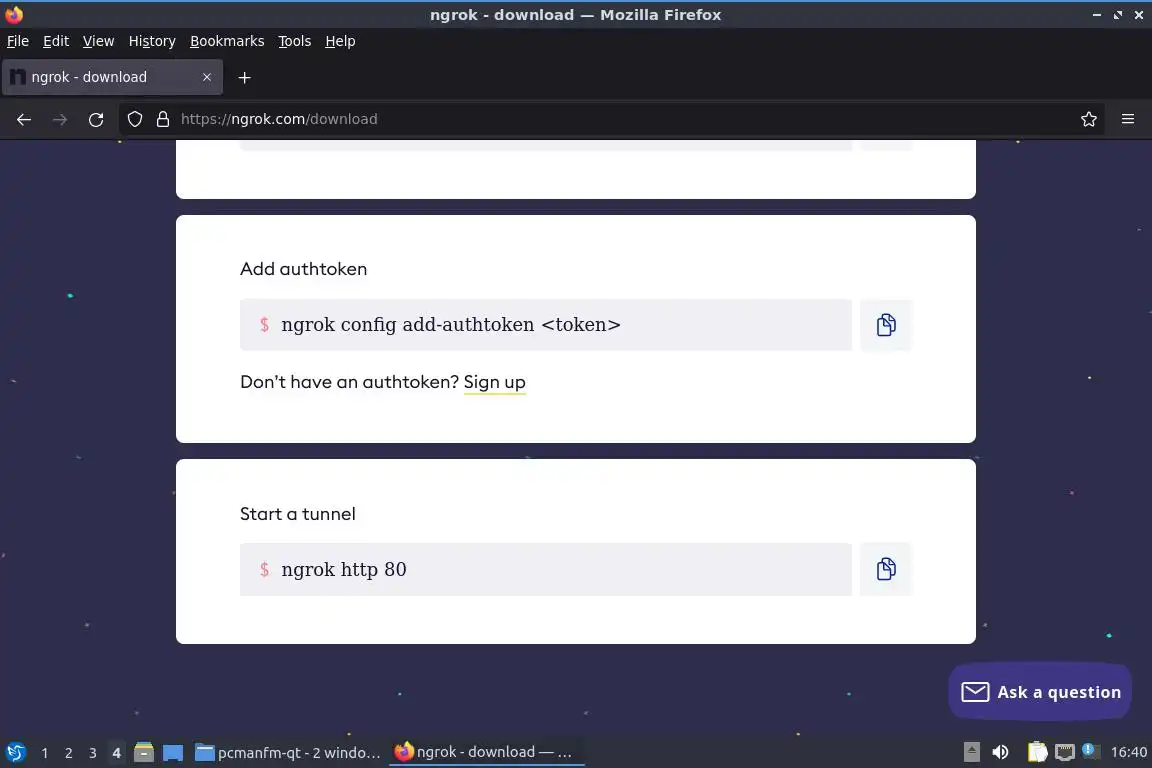
Task: Open the tracking protection shield info
Action: [x=134, y=119]
